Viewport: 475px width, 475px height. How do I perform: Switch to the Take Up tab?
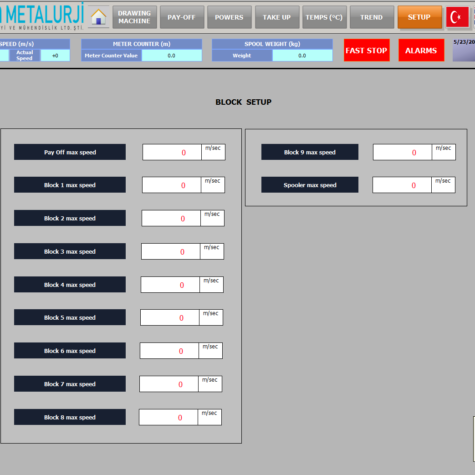pyautogui.click(x=277, y=17)
